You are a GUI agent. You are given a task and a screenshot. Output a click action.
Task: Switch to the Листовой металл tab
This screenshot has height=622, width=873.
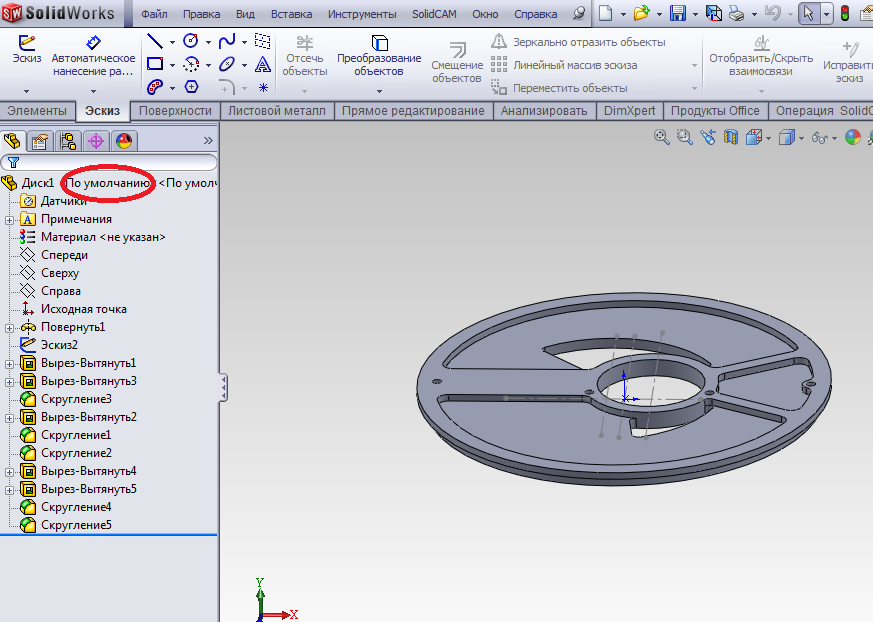click(x=277, y=111)
